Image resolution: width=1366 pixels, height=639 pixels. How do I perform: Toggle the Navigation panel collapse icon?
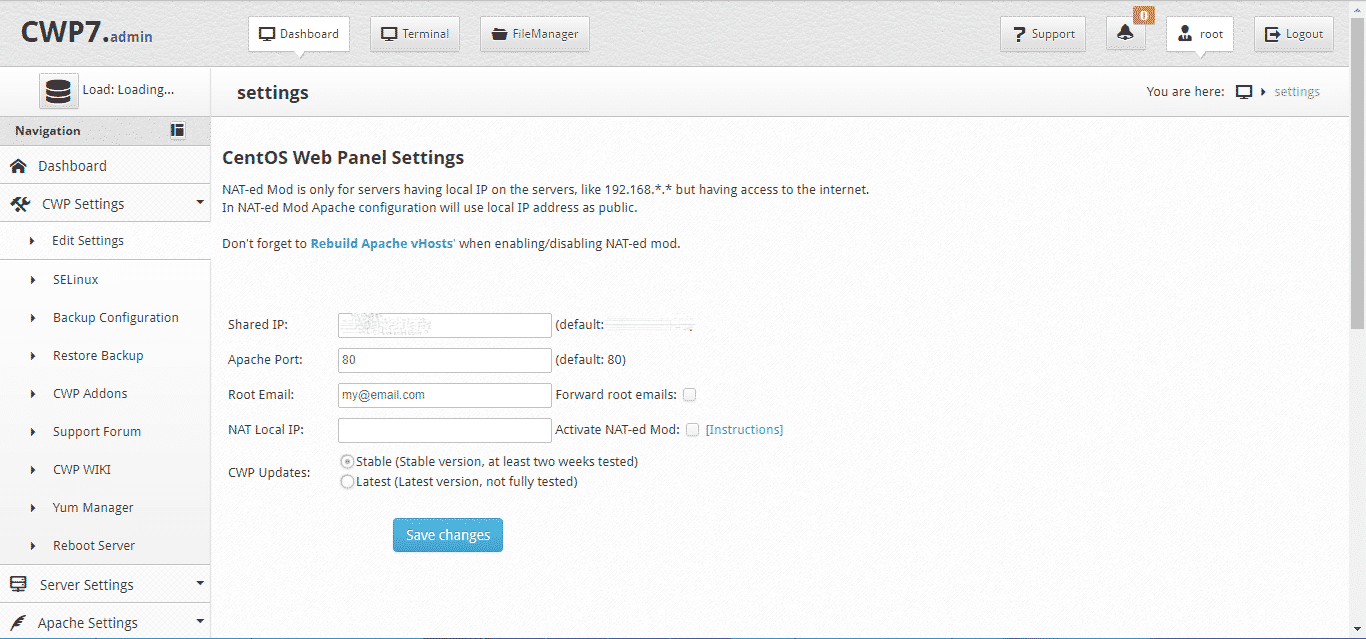click(177, 130)
